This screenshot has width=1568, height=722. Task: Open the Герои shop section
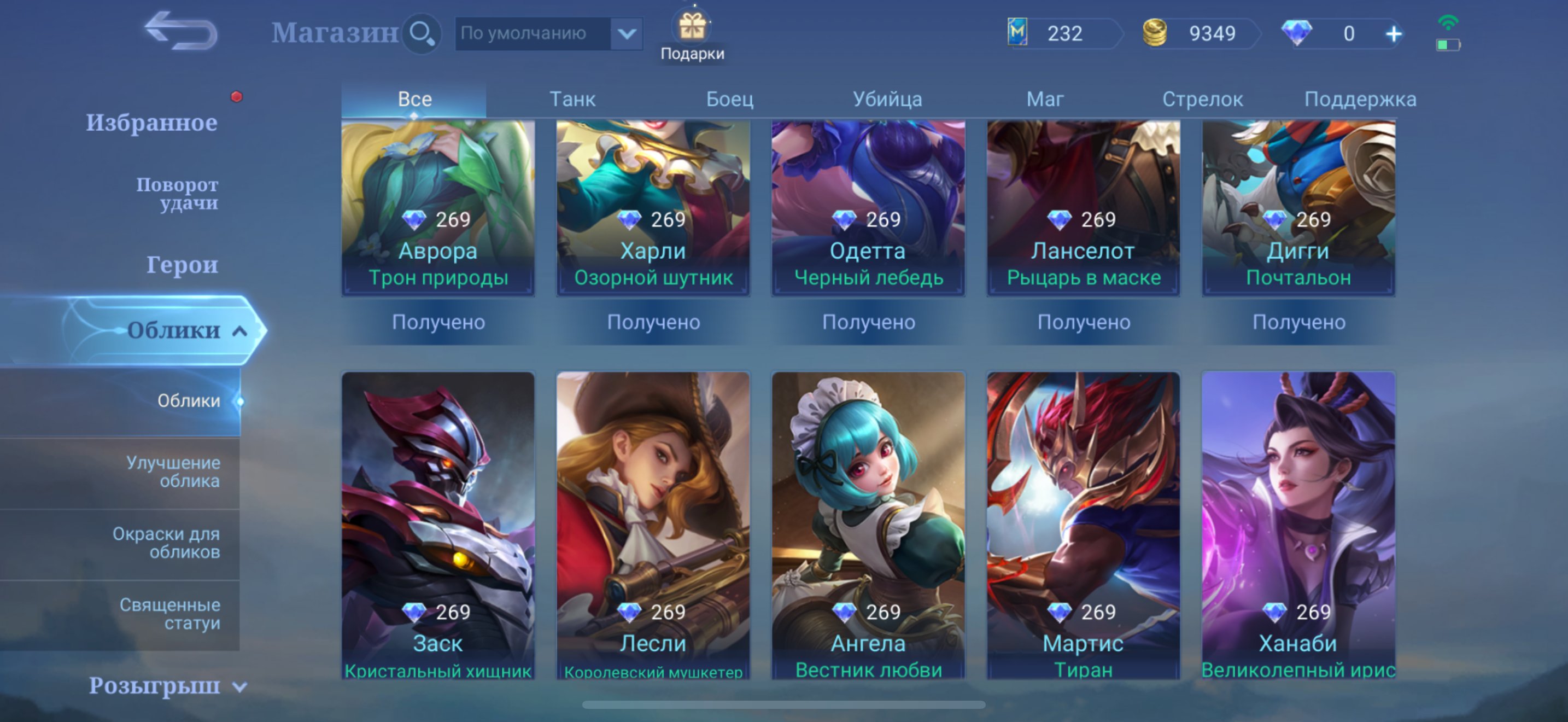coord(182,265)
